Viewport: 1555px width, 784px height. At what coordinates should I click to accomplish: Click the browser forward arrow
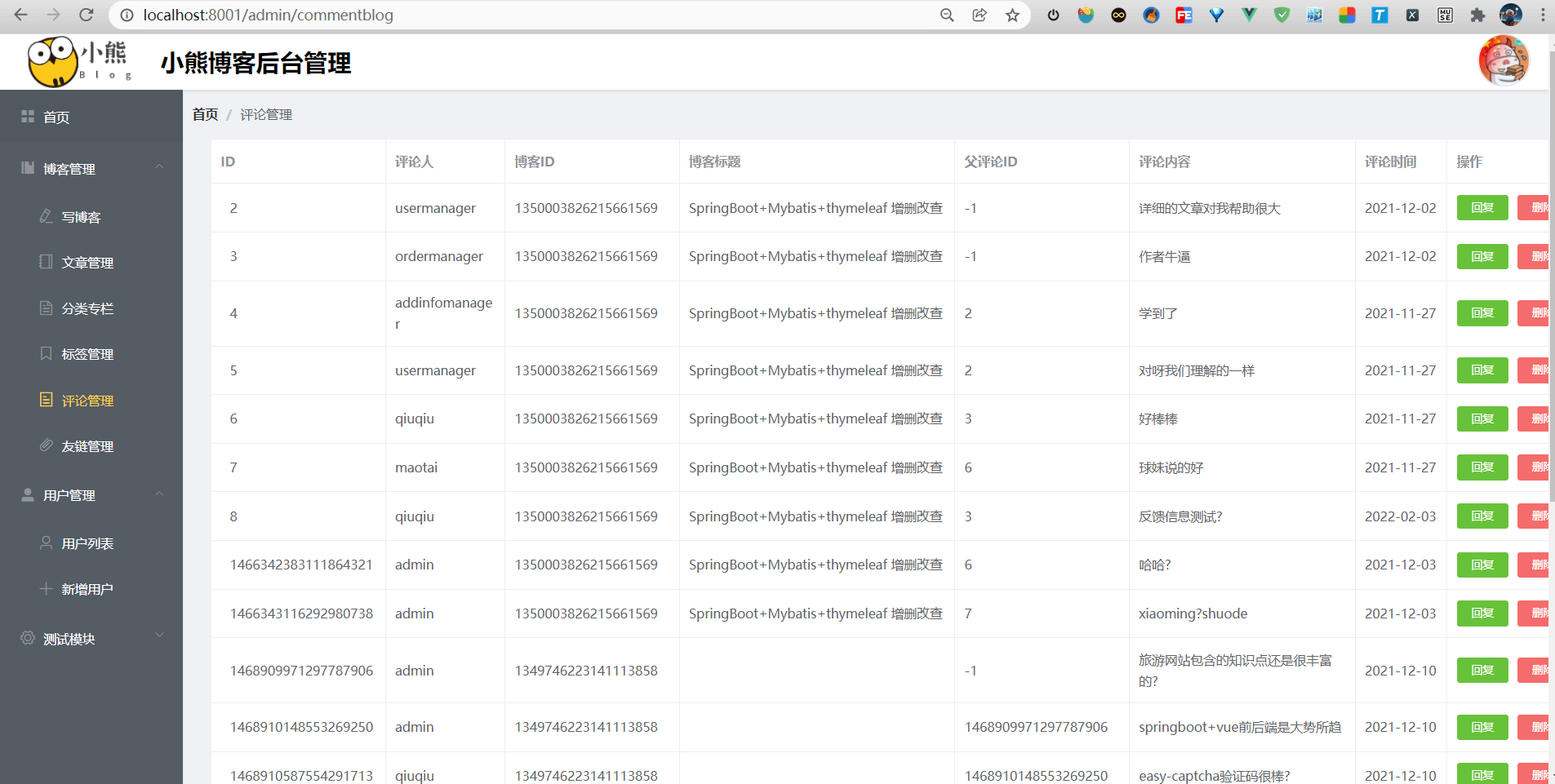54,15
